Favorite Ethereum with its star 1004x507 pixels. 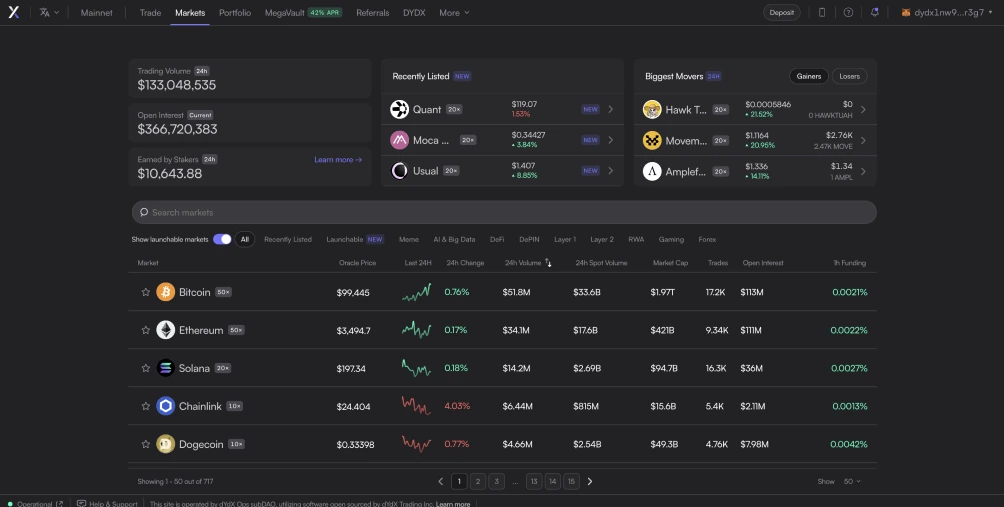pos(145,330)
